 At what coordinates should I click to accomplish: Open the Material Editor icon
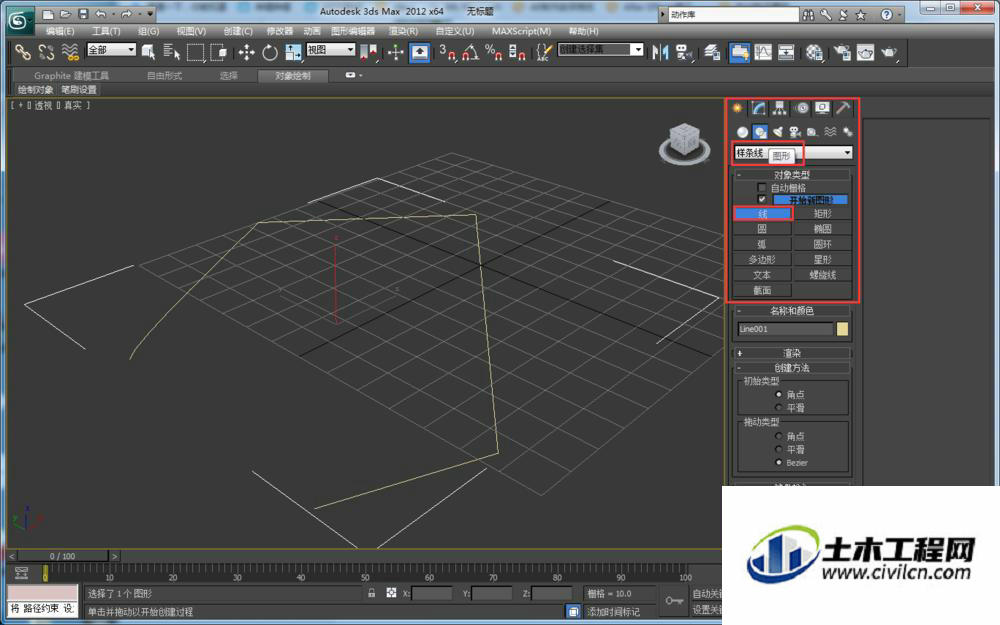[814, 52]
